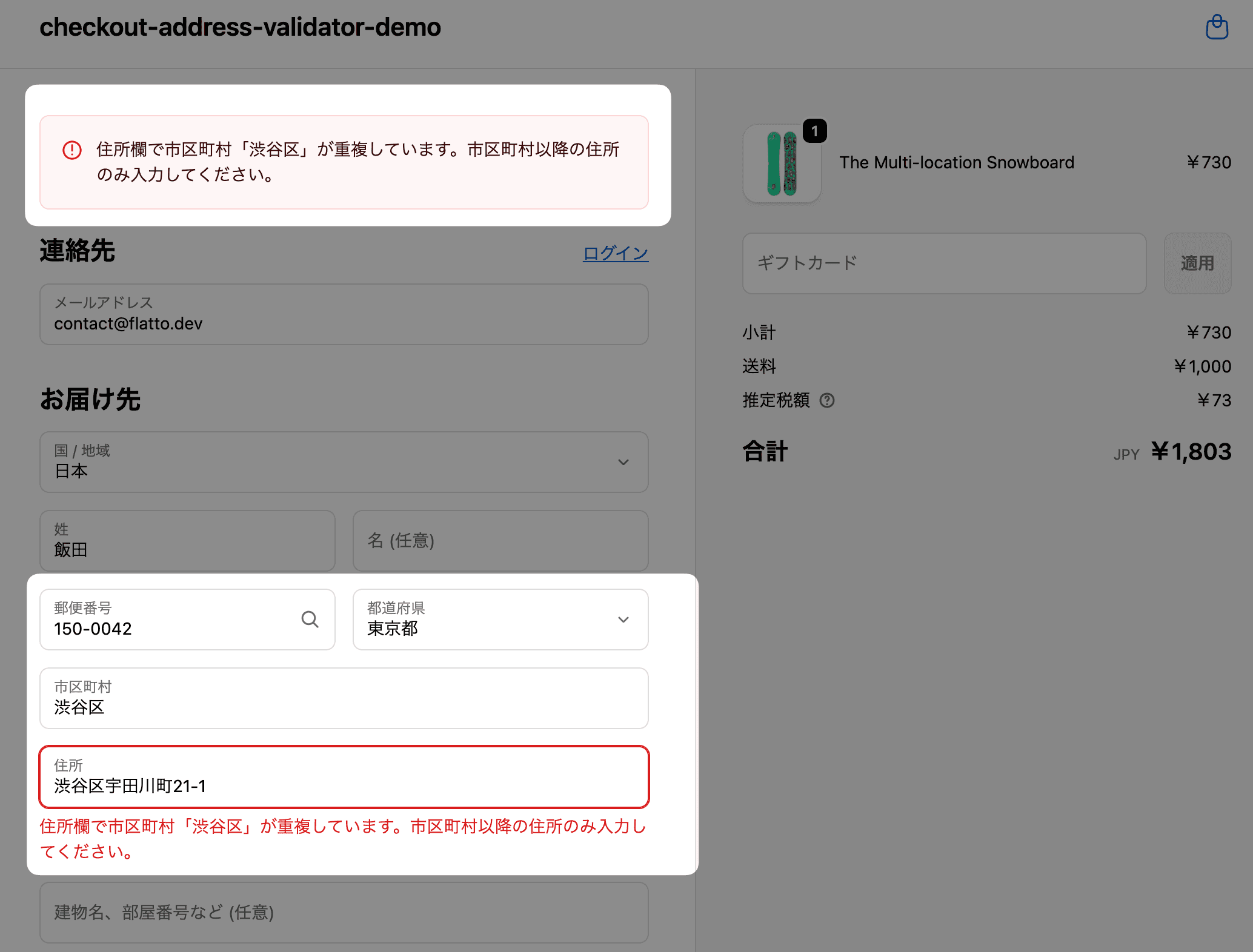This screenshot has width=1253, height=952.
Task: Click the red error alert icon
Action: tap(72, 150)
